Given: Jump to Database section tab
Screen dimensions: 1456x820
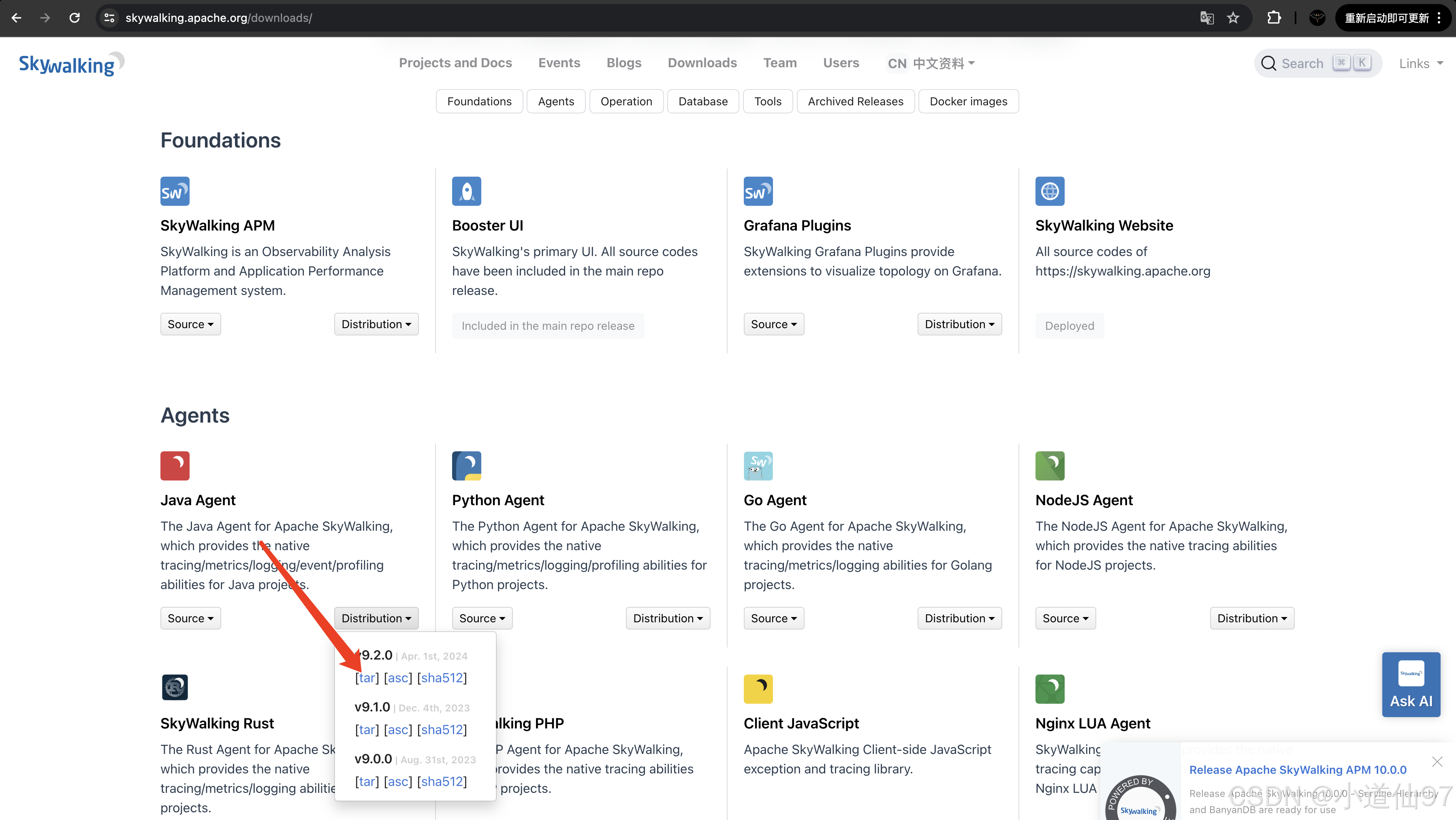Looking at the screenshot, I should (702, 101).
